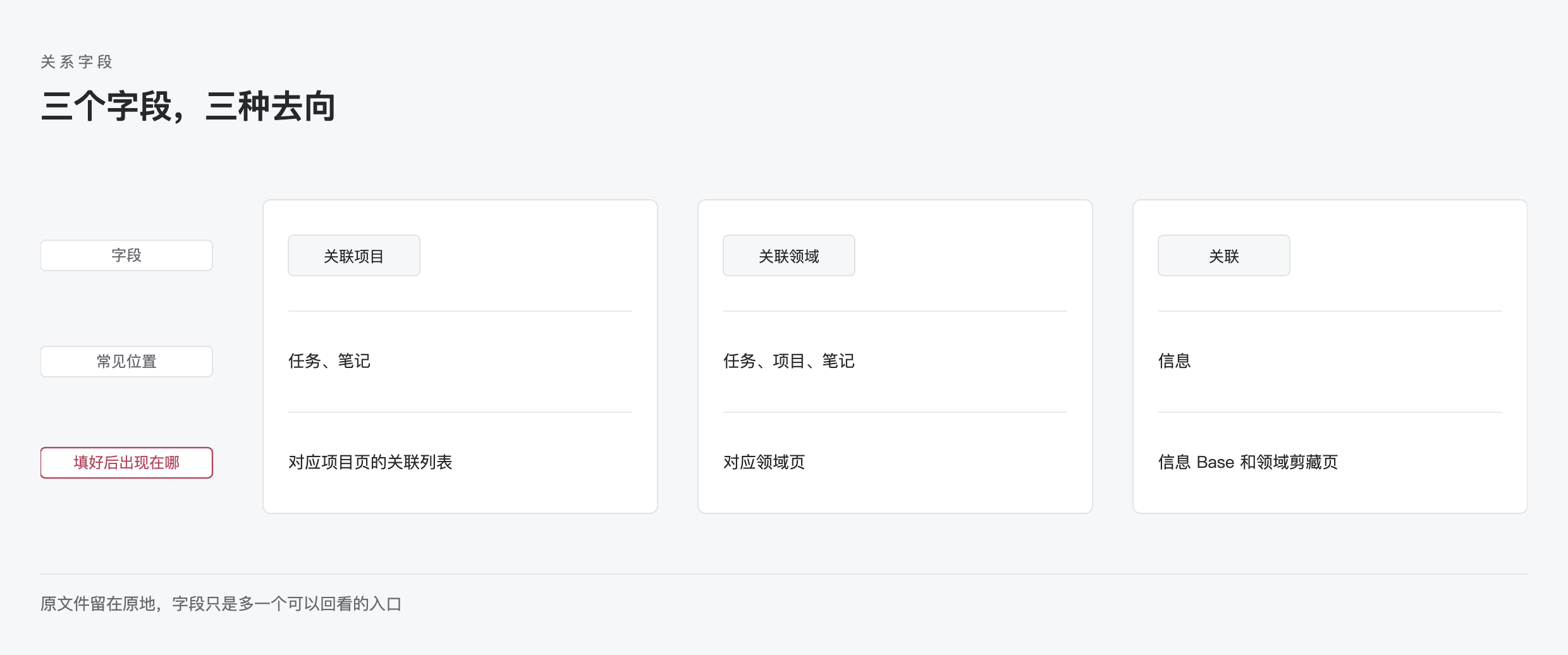This screenshot has height=655, width=1568.
Task: Click the 字段 row label
Action: pos(126,255)
